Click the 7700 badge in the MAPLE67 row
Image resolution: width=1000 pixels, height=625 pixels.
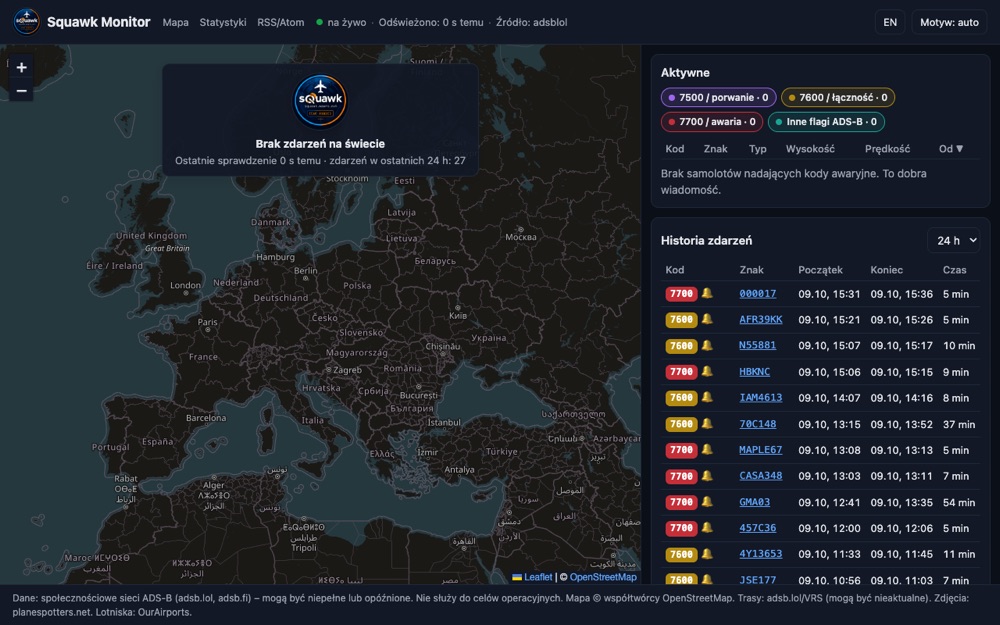tap(681, 450)
